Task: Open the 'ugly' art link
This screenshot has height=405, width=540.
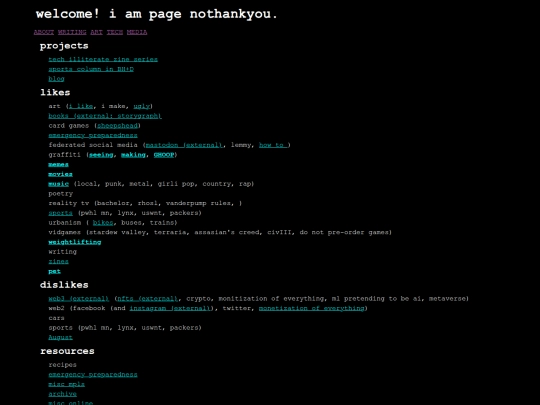Action: click(142, 106)
